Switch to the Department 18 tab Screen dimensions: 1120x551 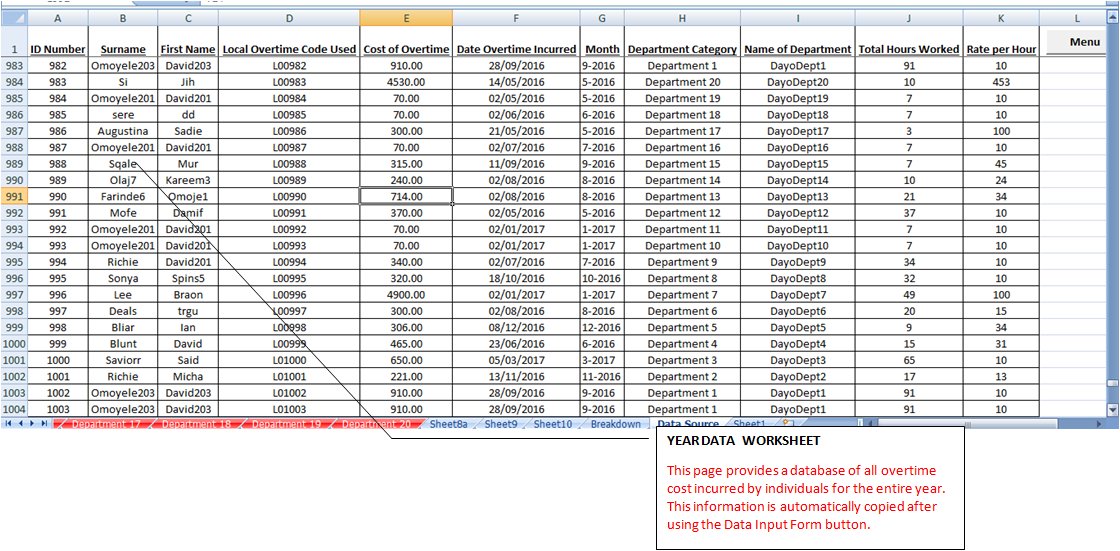[x=196, y=424]
